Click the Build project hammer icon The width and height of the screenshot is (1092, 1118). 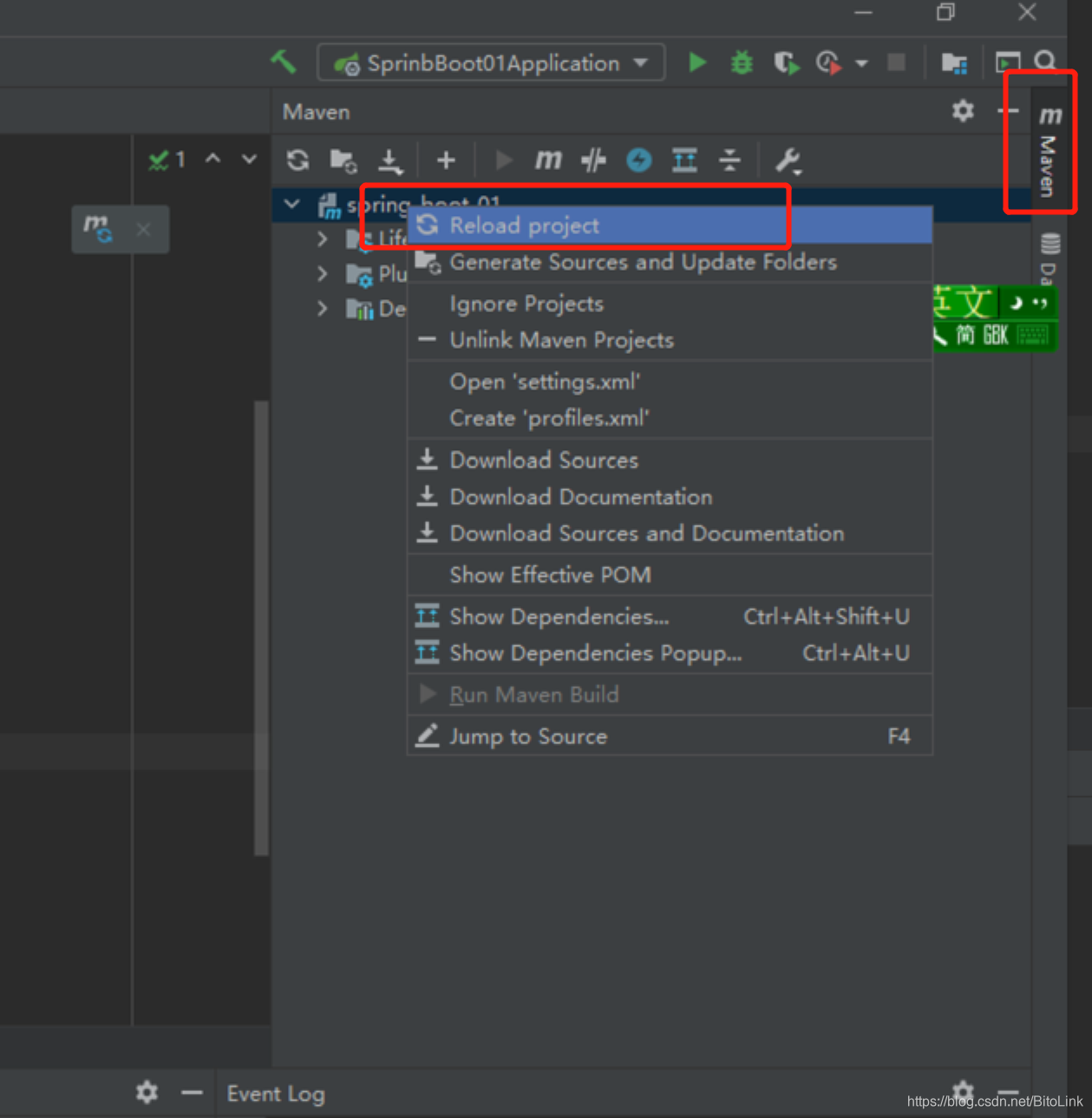click(x=284, y=62)
